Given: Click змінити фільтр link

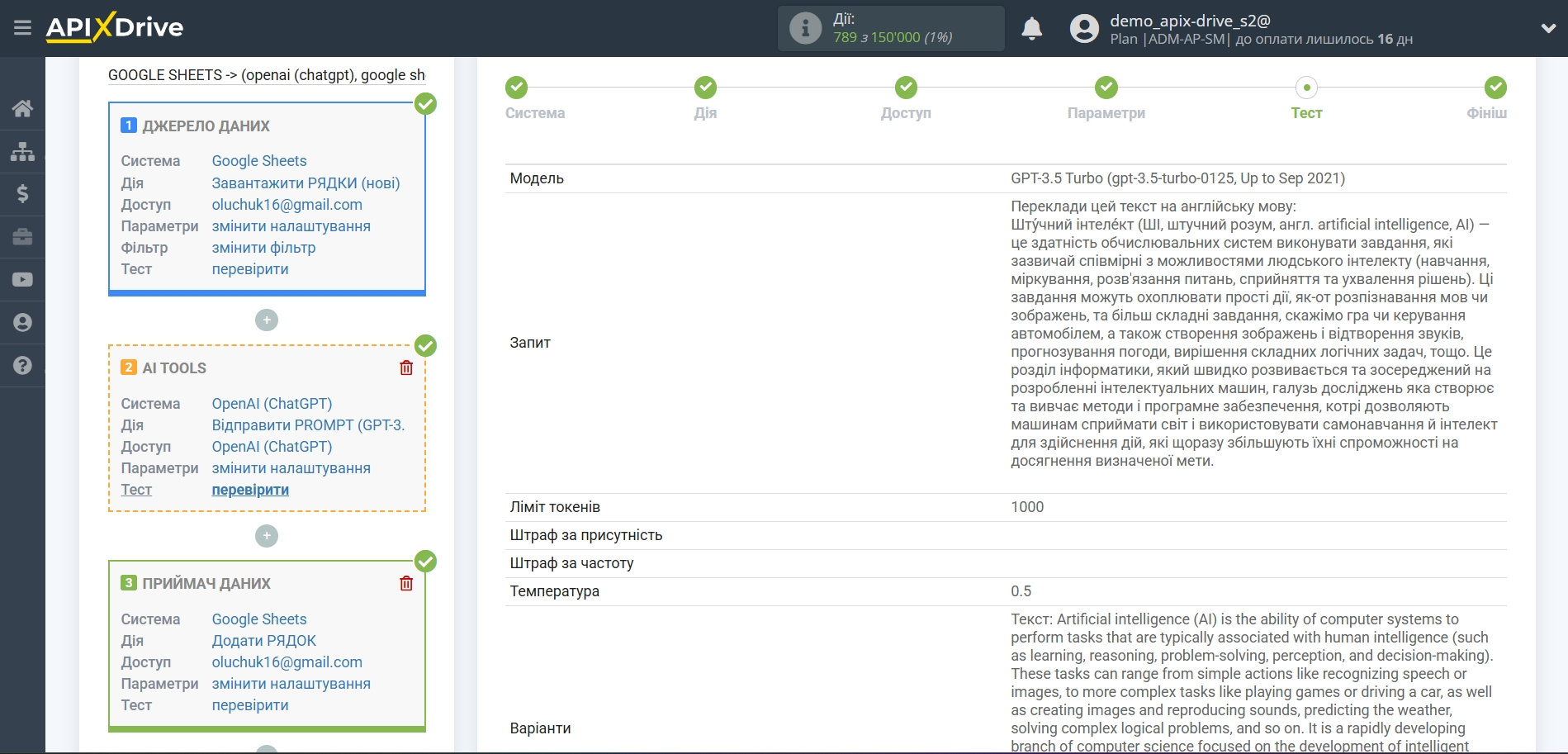Looking at the screenshot, I should coord(263,248).
